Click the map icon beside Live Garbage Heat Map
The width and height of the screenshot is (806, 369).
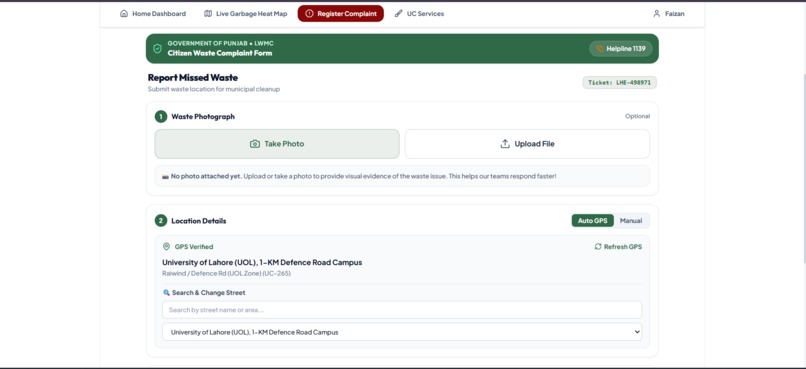(x=208, y=14)
